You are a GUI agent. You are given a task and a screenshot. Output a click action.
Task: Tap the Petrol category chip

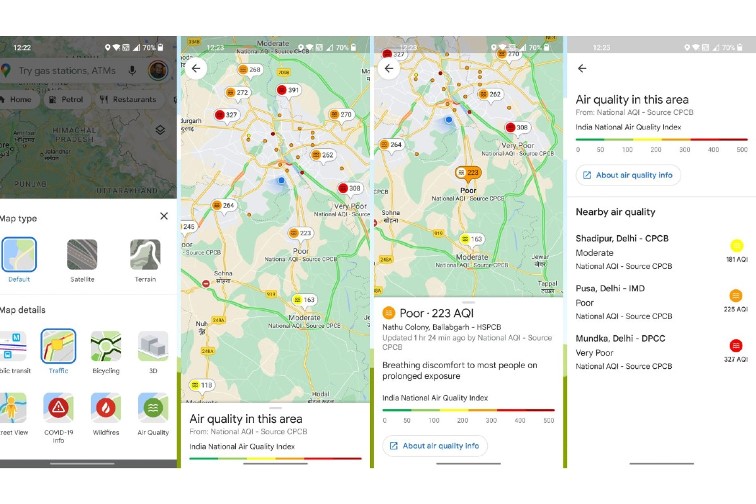pos(67,99)
